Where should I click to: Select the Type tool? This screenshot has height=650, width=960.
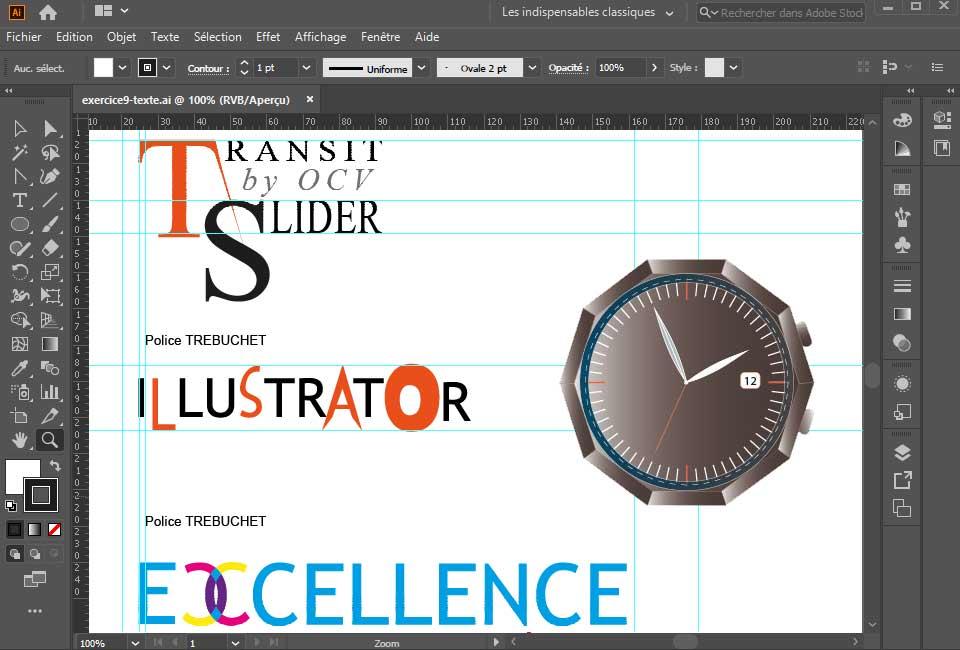pos(20,200)
